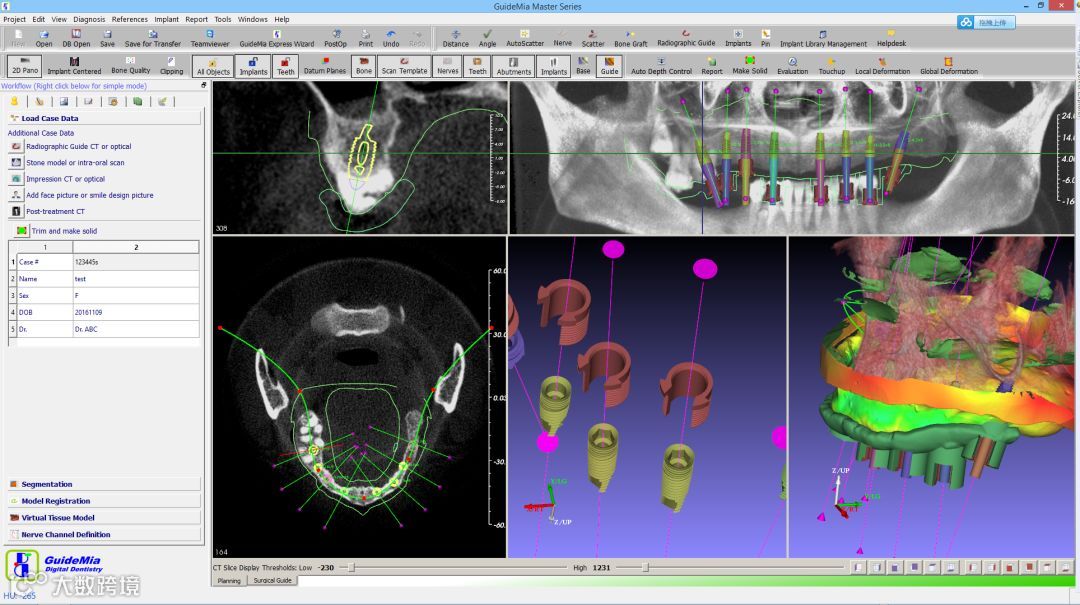Click the Scatter tool

point(592,39)
